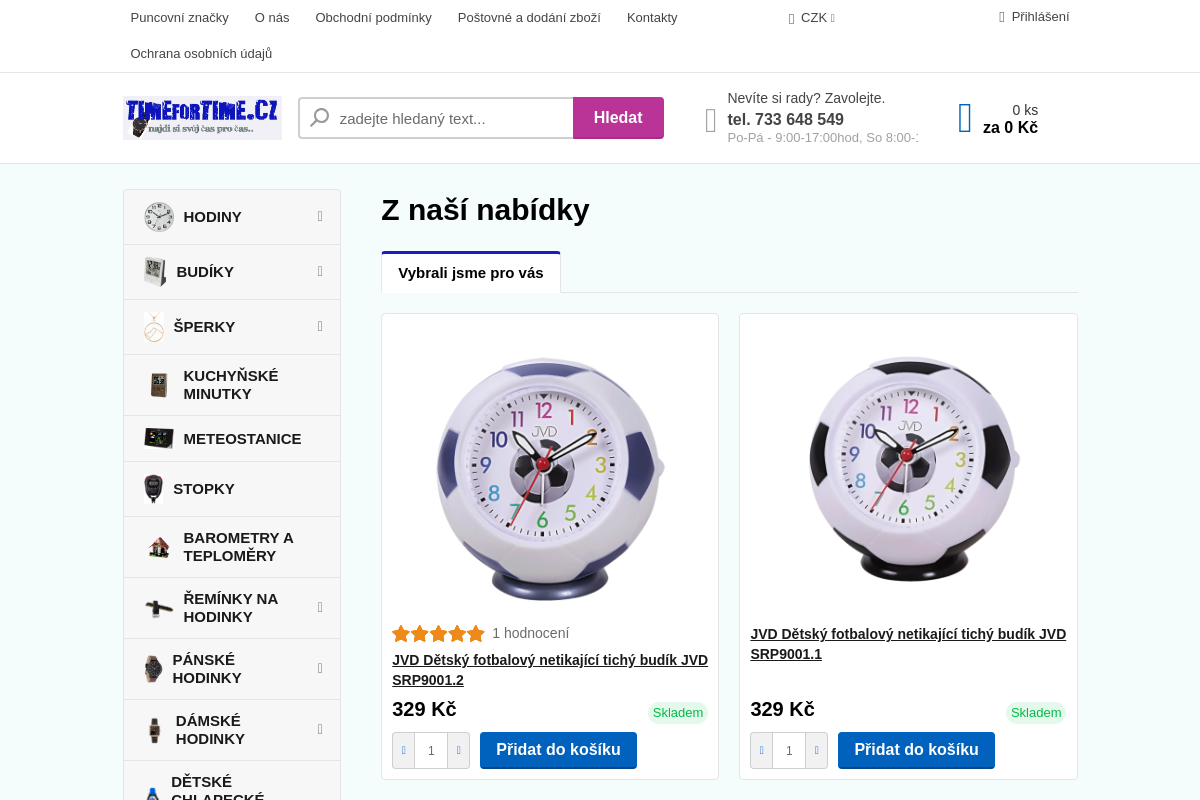The height and width of the screenshot is (800, 1200).
Task: Click the Stopky stopwatch category icon
Action: click(x=153, y=489)
